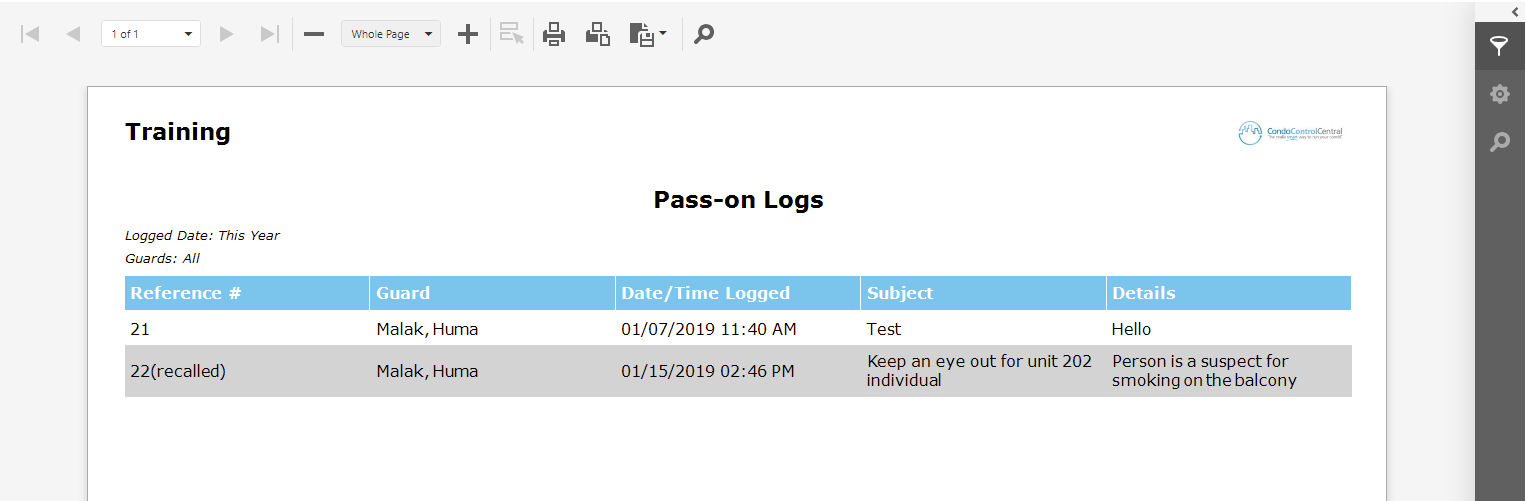This screenshot has width=1526, height=501.
Task: Open the '1 of 1' page selector
Action: pyautogui.click(x=151, y=34)
